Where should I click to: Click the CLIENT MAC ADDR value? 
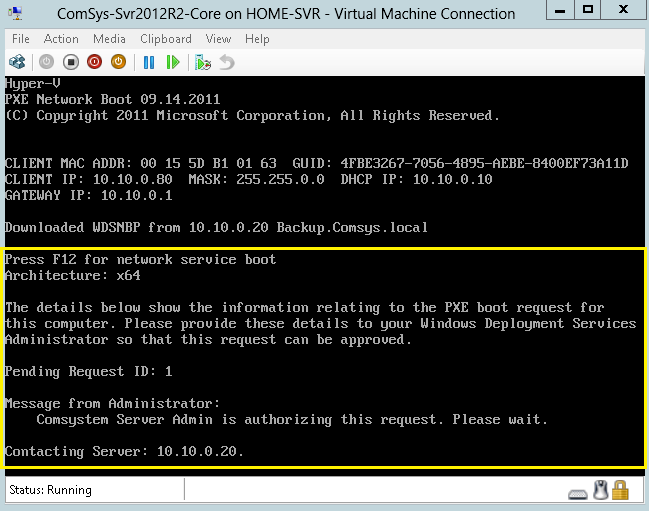tap(208, 163)
